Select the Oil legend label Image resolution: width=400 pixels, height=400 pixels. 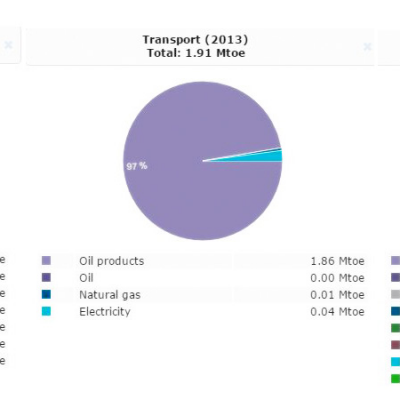click(x=86, y=278)
